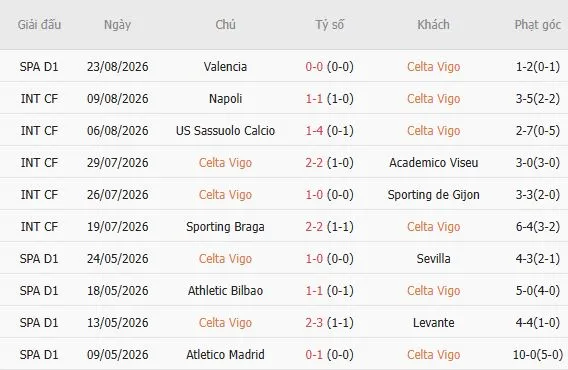
Task: Click the 0-0 score of Valencia match
Action: (314, 67)
